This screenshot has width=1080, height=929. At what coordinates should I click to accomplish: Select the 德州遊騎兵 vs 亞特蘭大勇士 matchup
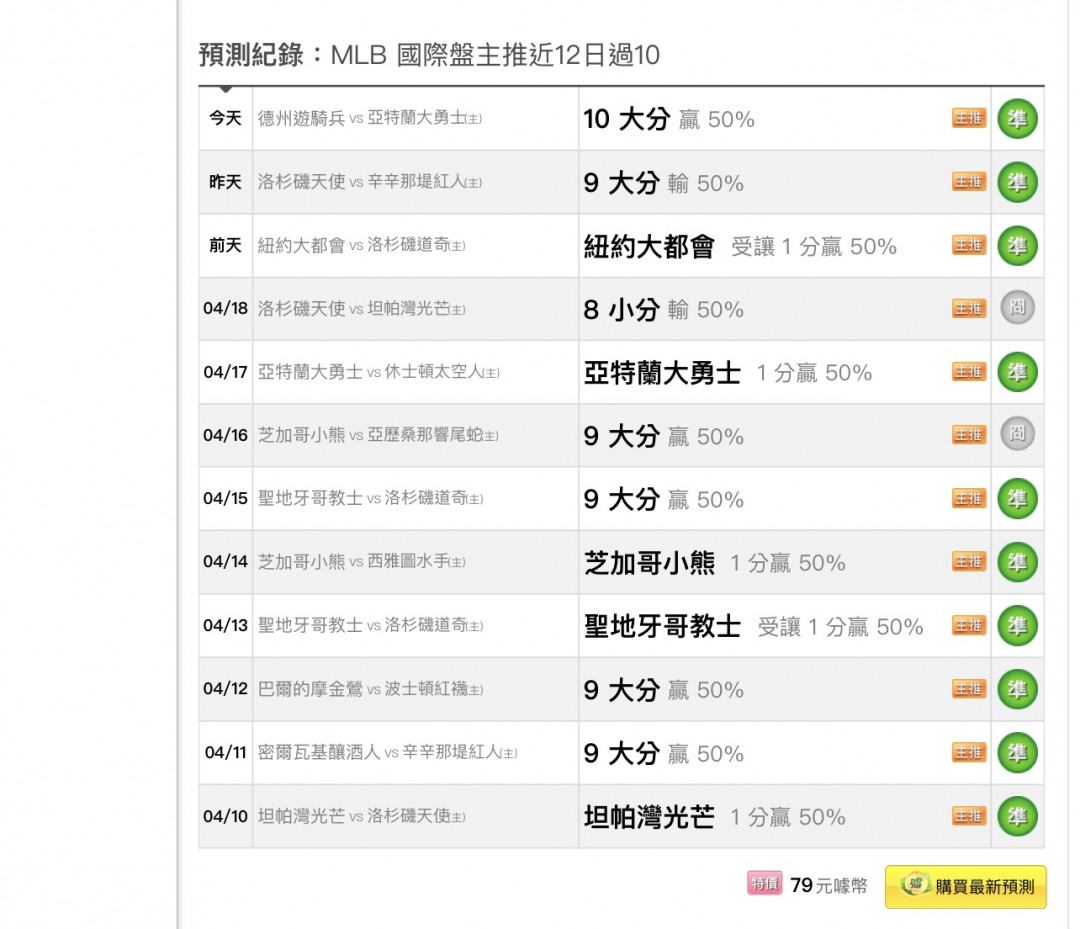(370, 118)
